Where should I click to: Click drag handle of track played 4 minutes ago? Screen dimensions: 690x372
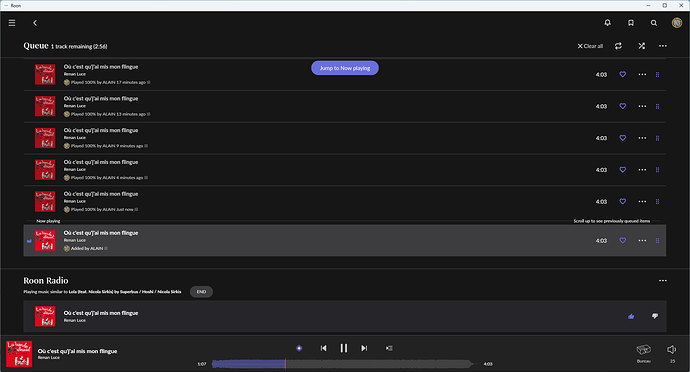tap(657, 169)
